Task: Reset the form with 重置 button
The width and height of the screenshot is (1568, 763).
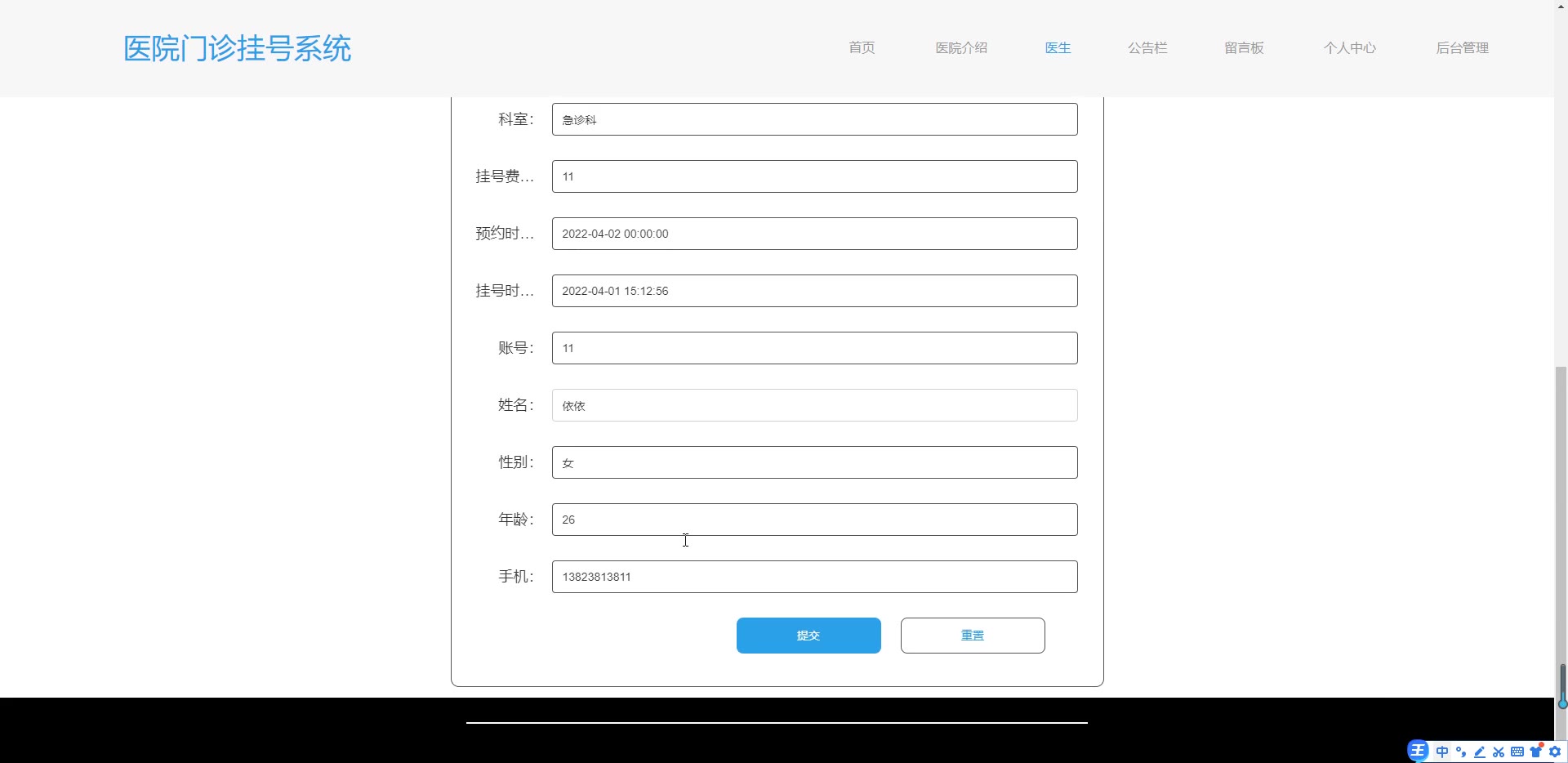Action: pyautogui.click(x=973, y=636)
